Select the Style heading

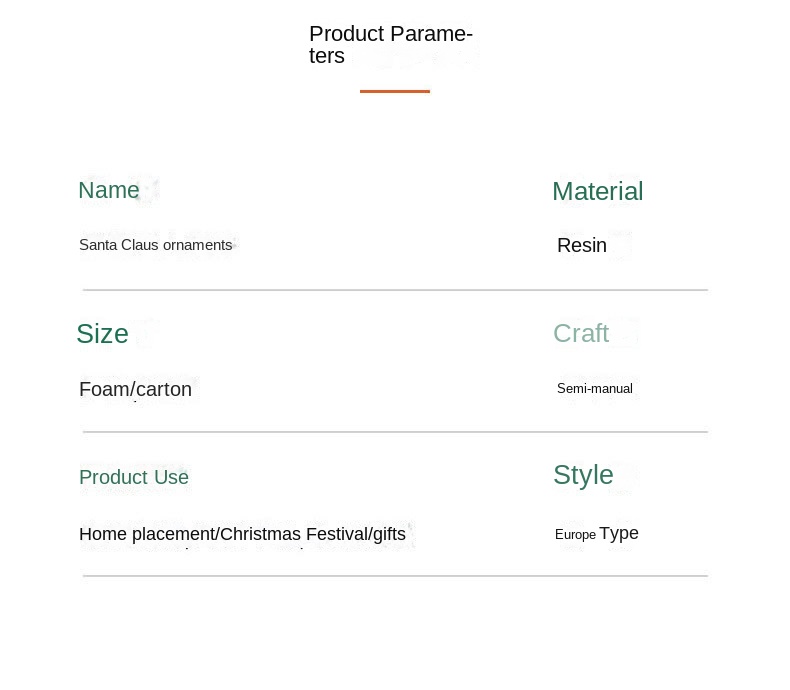click(x=583, y=475)
